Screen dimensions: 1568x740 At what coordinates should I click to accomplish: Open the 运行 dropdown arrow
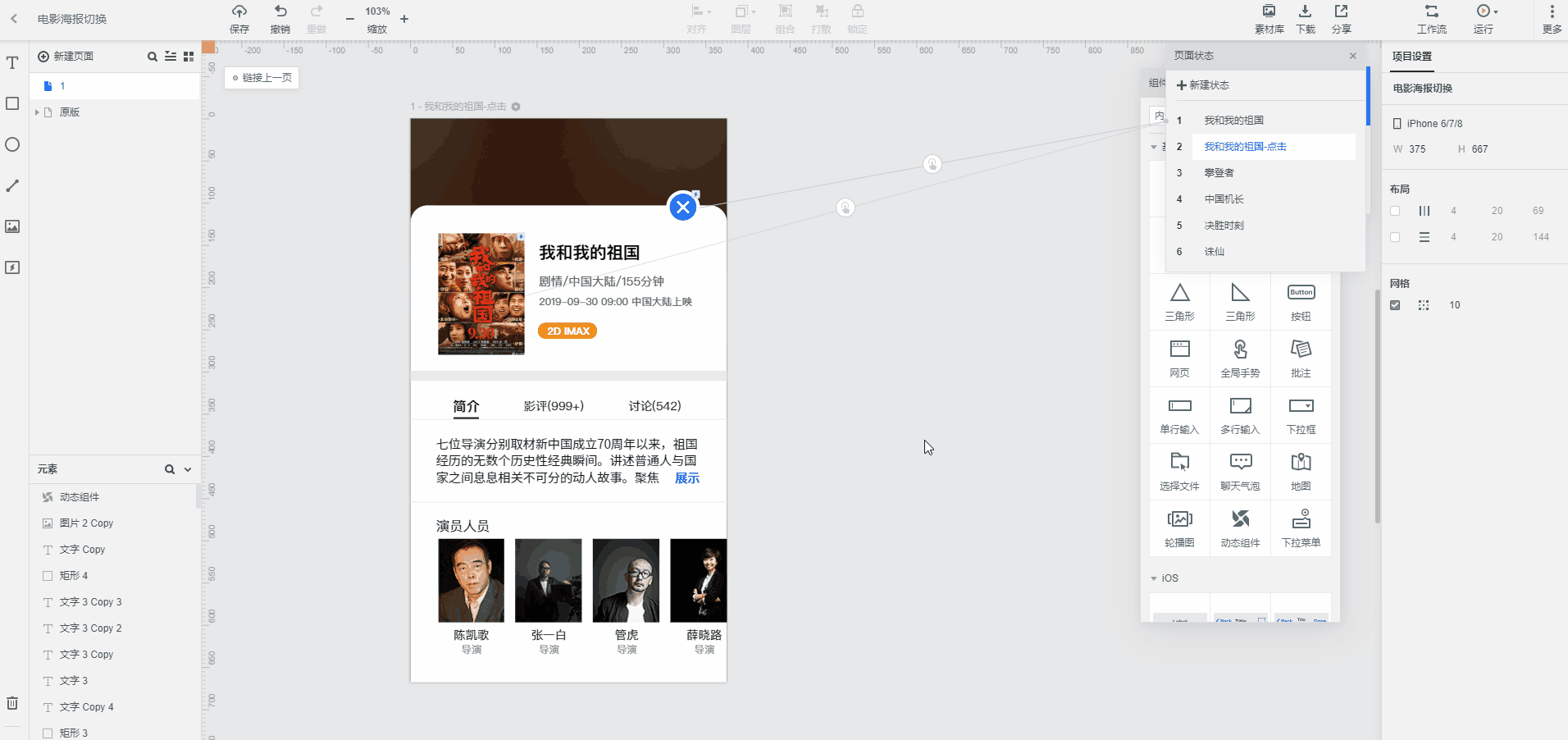coord(1496,12)
